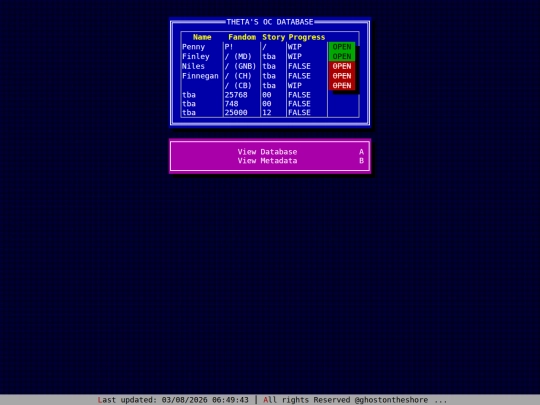The width and height of the screenshot is (540, 405).
Task: Select the View Database menu option
Action: point(267,152)
